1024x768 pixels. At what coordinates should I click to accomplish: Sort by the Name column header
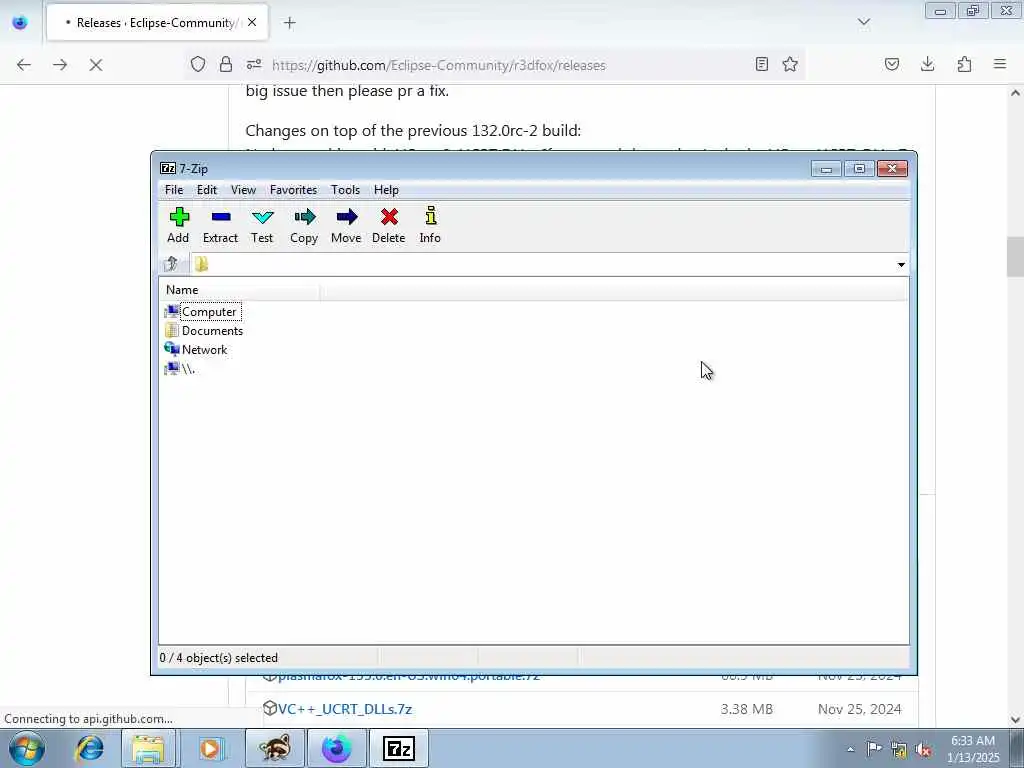pos(239,289)
